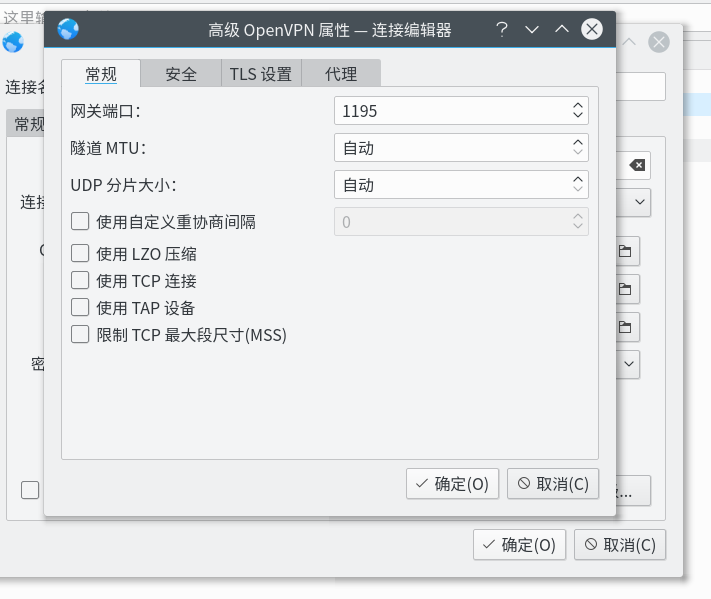
Task: Toggle the checkbox at bottom left of background window
Action: [x=30, y=490]
